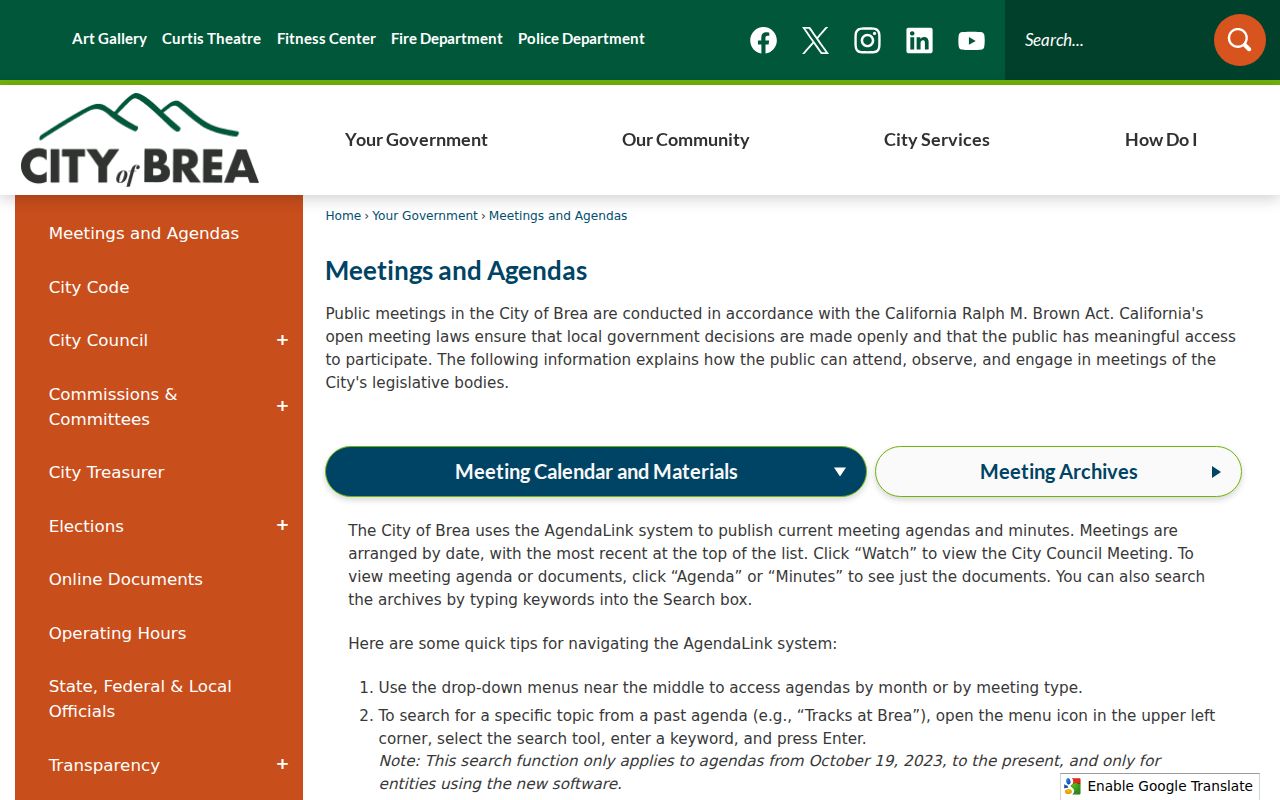
Task: Open State, Federal & Local Officials
Action: click(140, 698)
